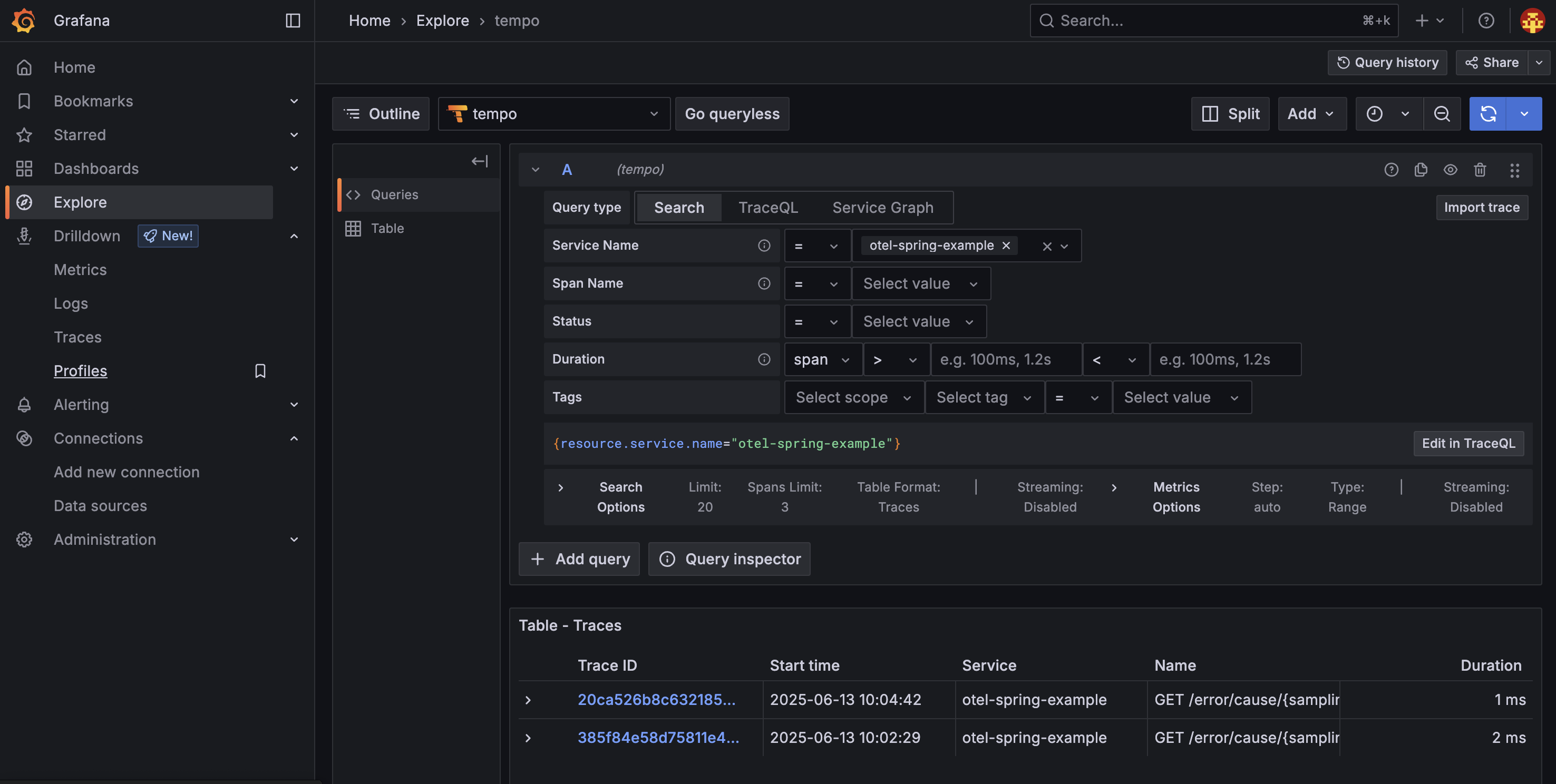Open the Span Name Select value dropdown
Screen dimensions: 1556x784
(920, 283)
